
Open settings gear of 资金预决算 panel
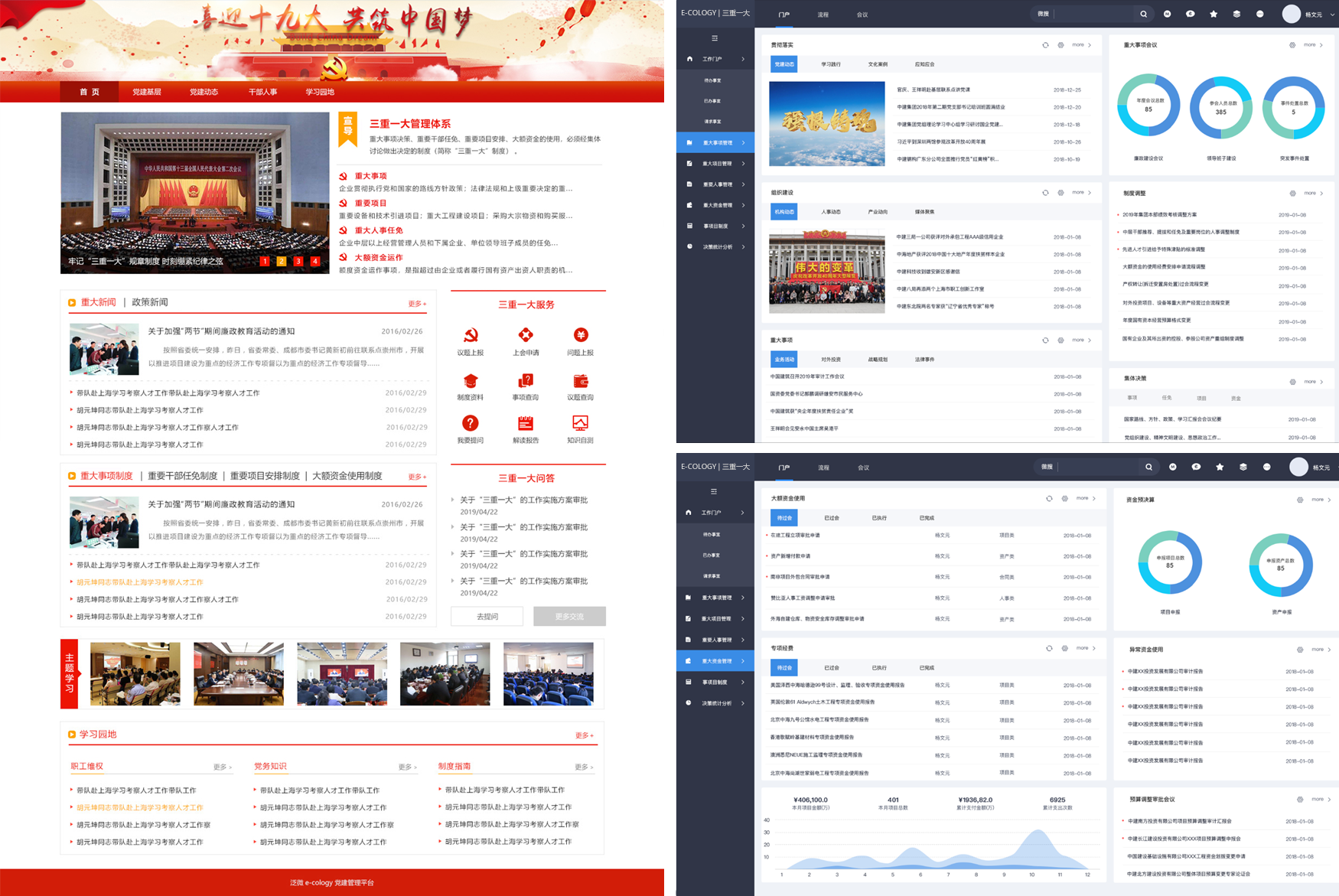pos(1299,500)
